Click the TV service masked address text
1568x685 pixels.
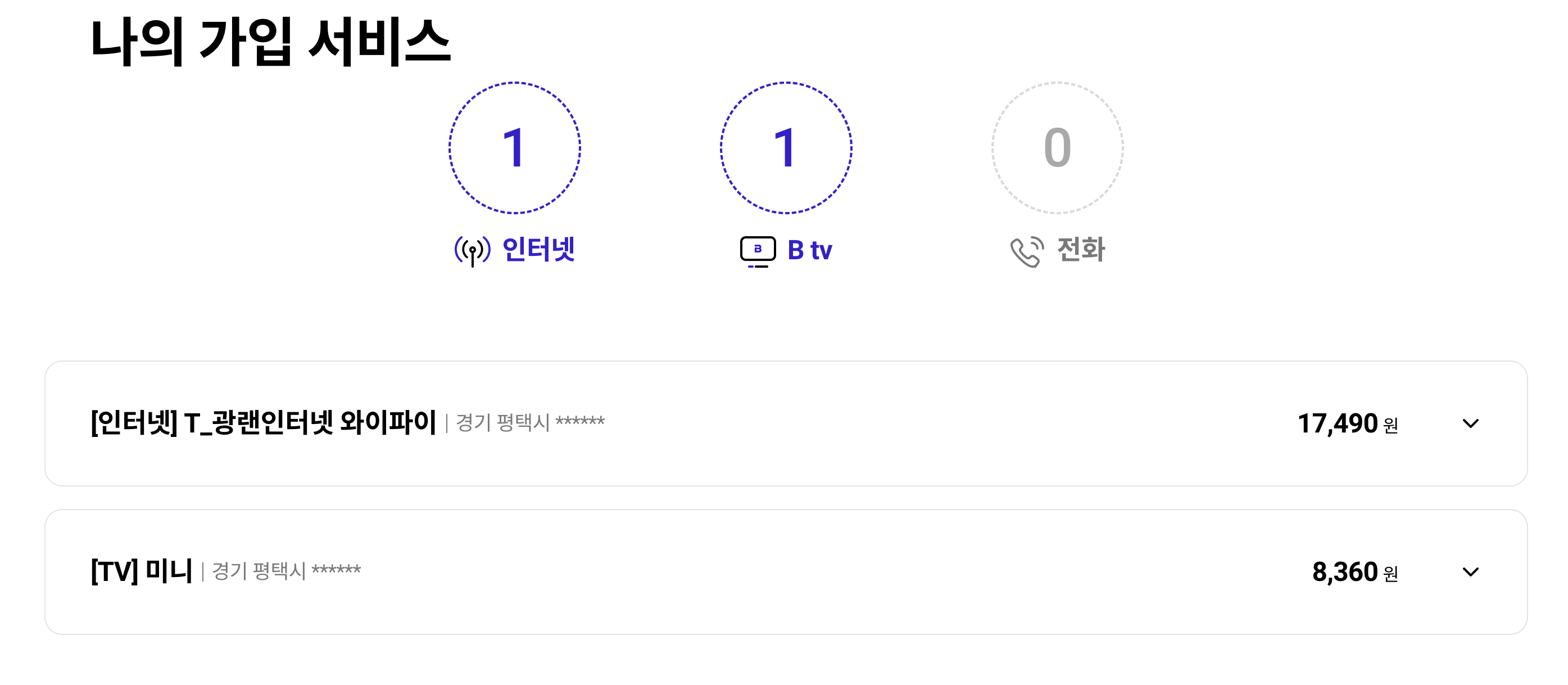pyautogui.click(x=287, y=570)
